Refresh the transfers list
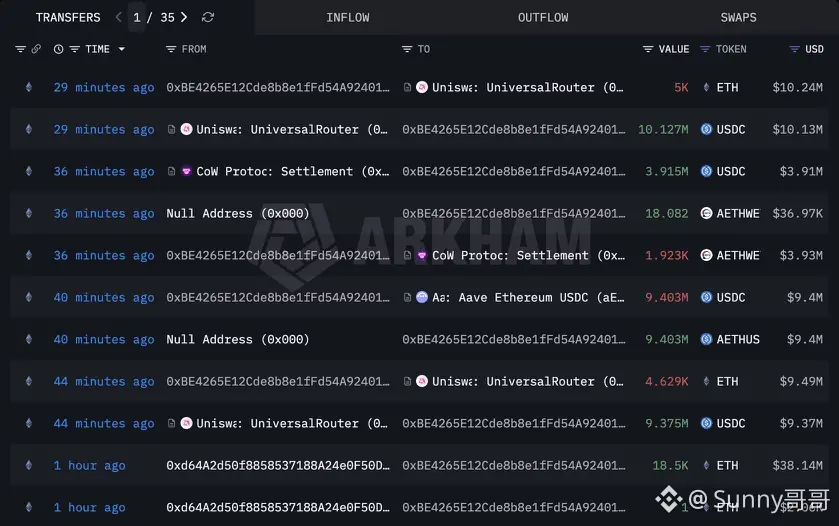Image resolution: width=839 pixels, height=526 pixels. [x=208, y=18]
